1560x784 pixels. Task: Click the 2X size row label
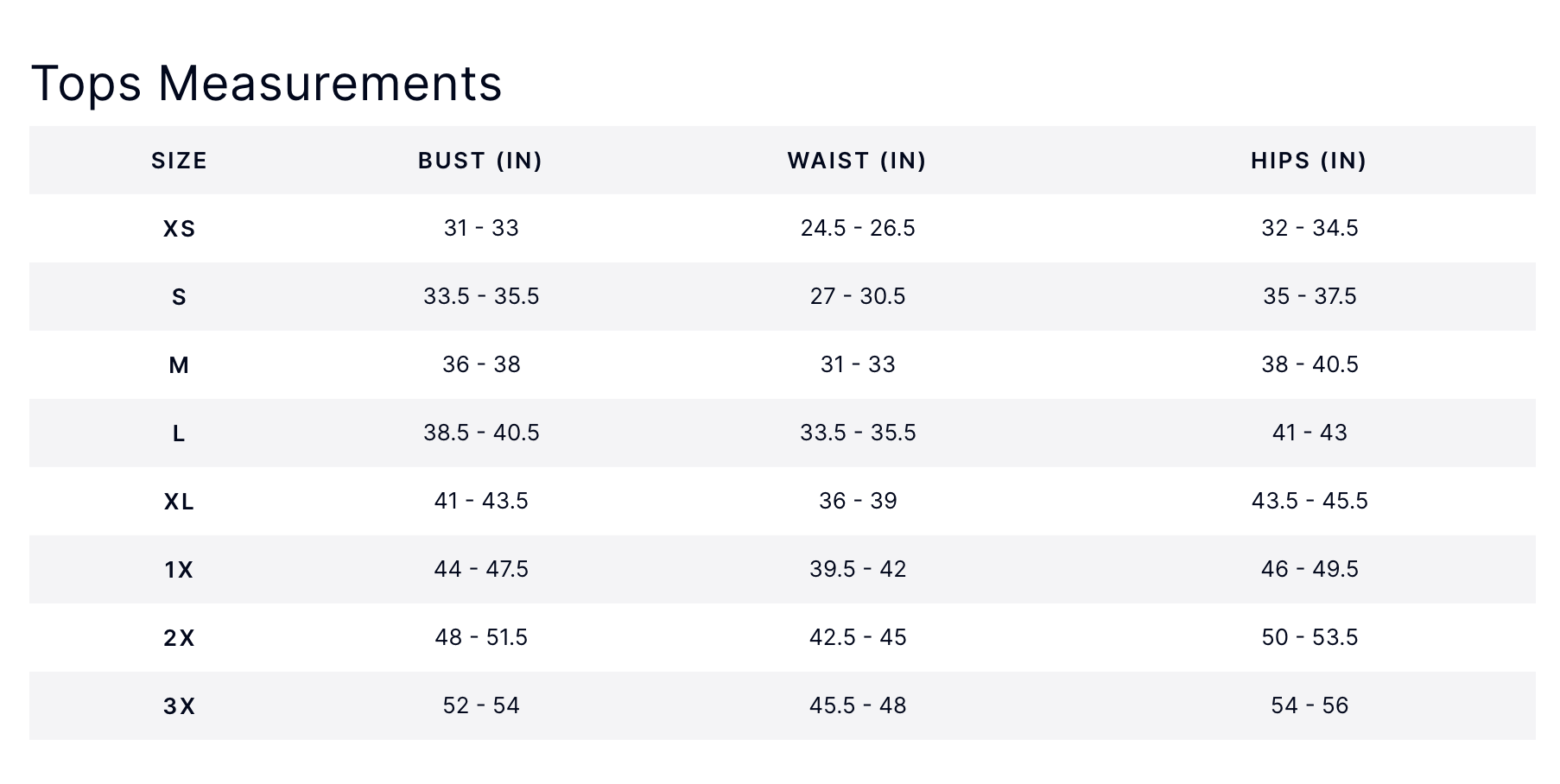pyautogui.click(x=179, y=638)
